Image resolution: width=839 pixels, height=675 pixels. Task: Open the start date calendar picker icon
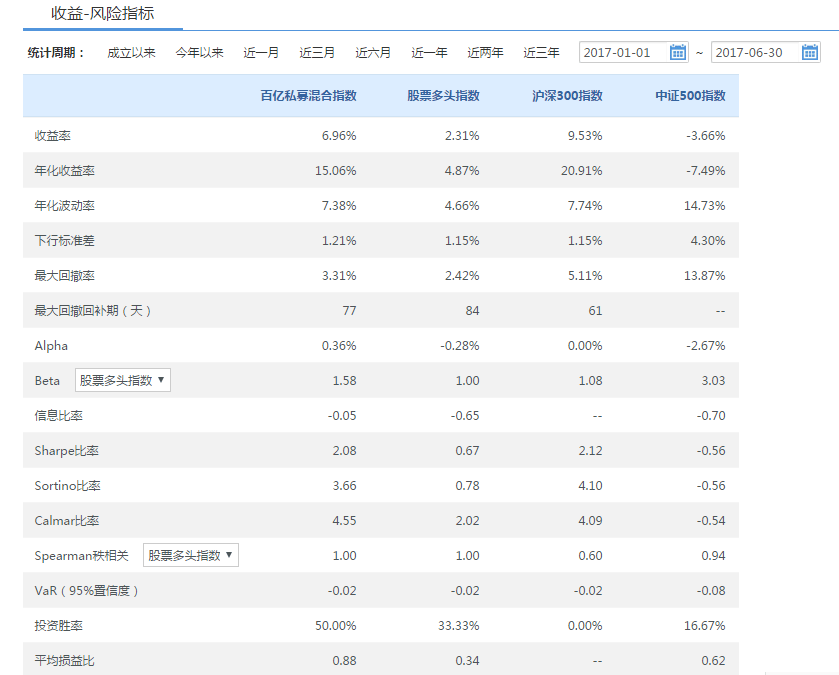point(677,52)
